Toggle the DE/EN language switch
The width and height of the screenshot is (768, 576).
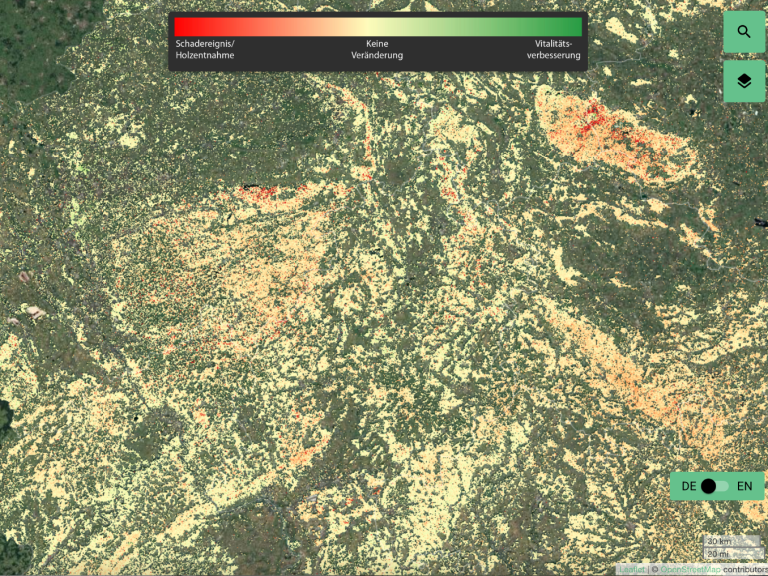coord(716,486)
